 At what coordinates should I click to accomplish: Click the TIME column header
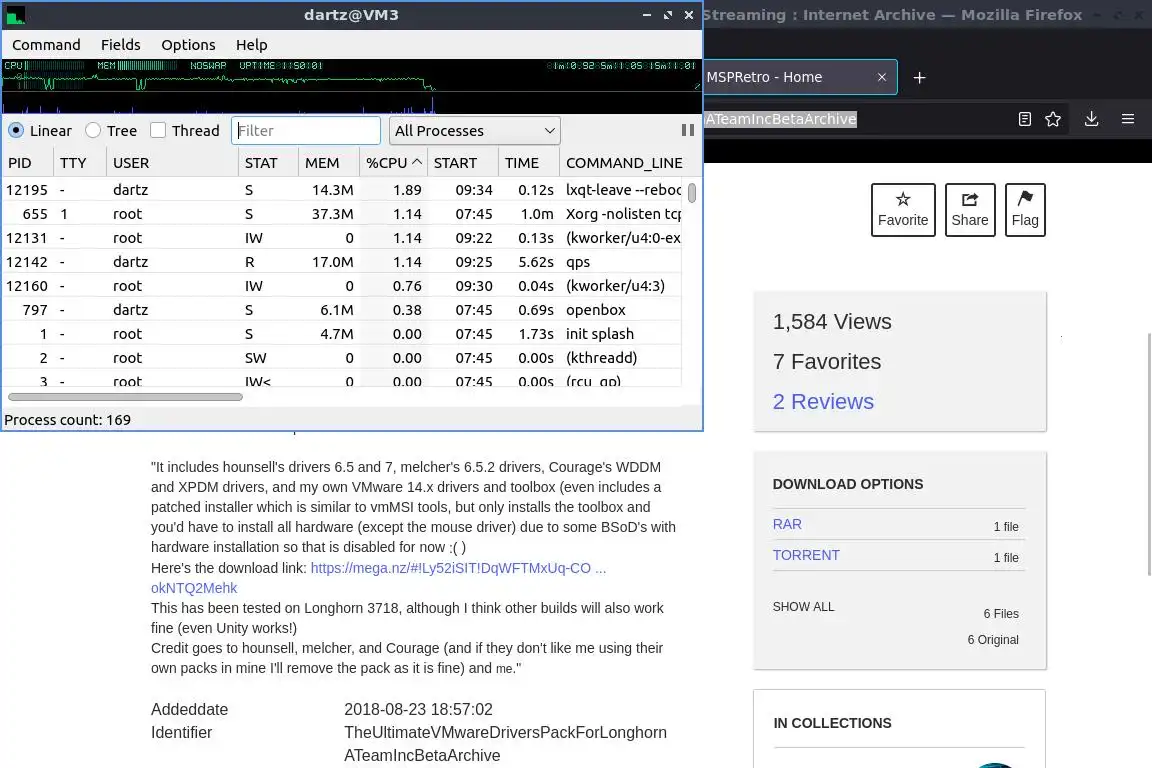point(529,163)
